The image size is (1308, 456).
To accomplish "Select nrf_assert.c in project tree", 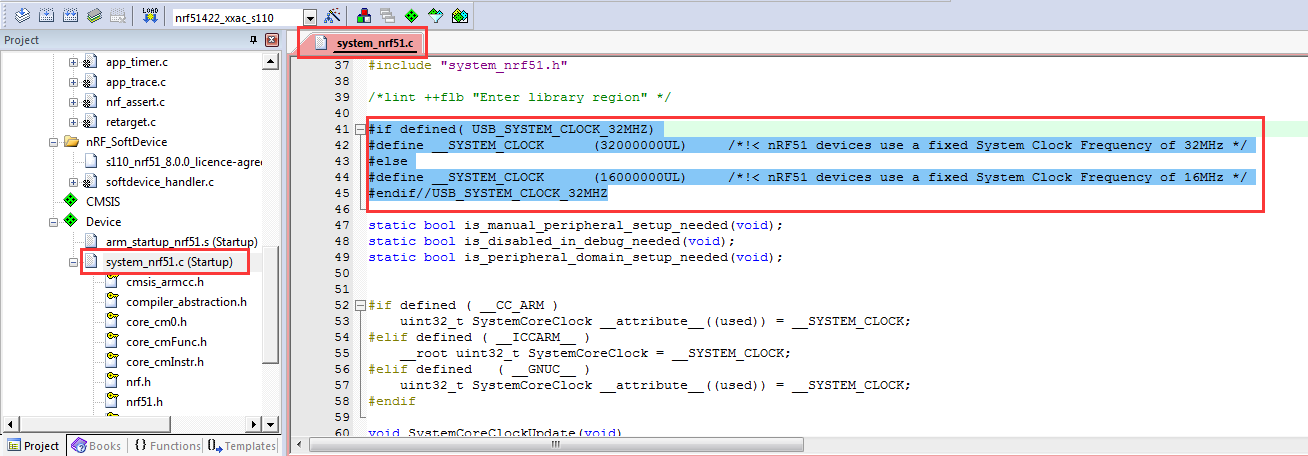I will [135, 102].
